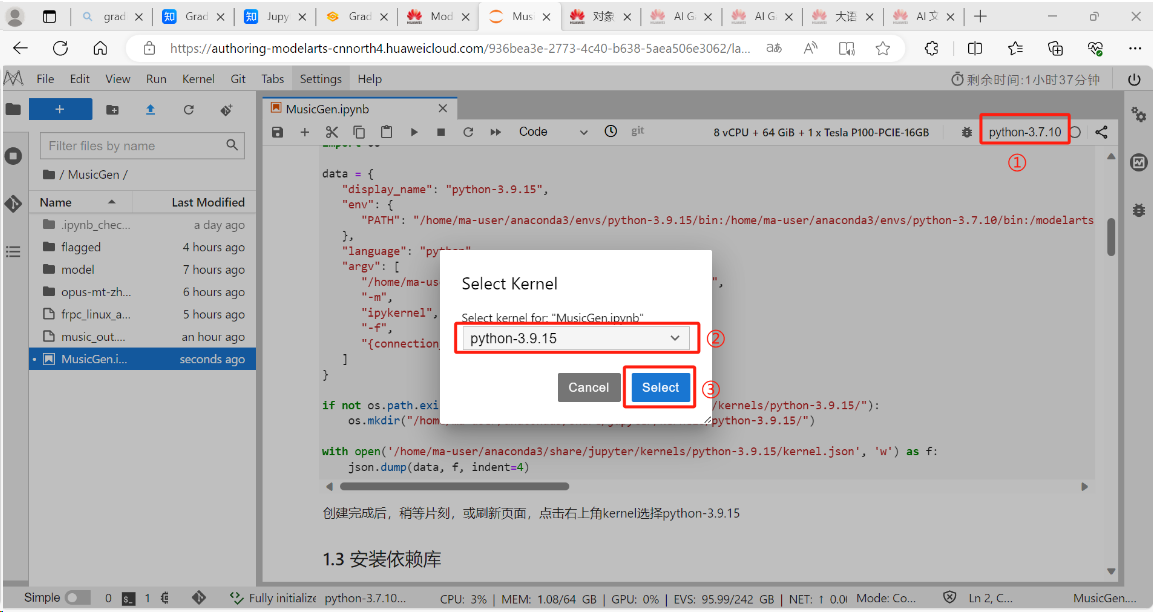Open the Kernel menu
The height and width of the screenshot is (612, 1153).
tap(199, 79)
